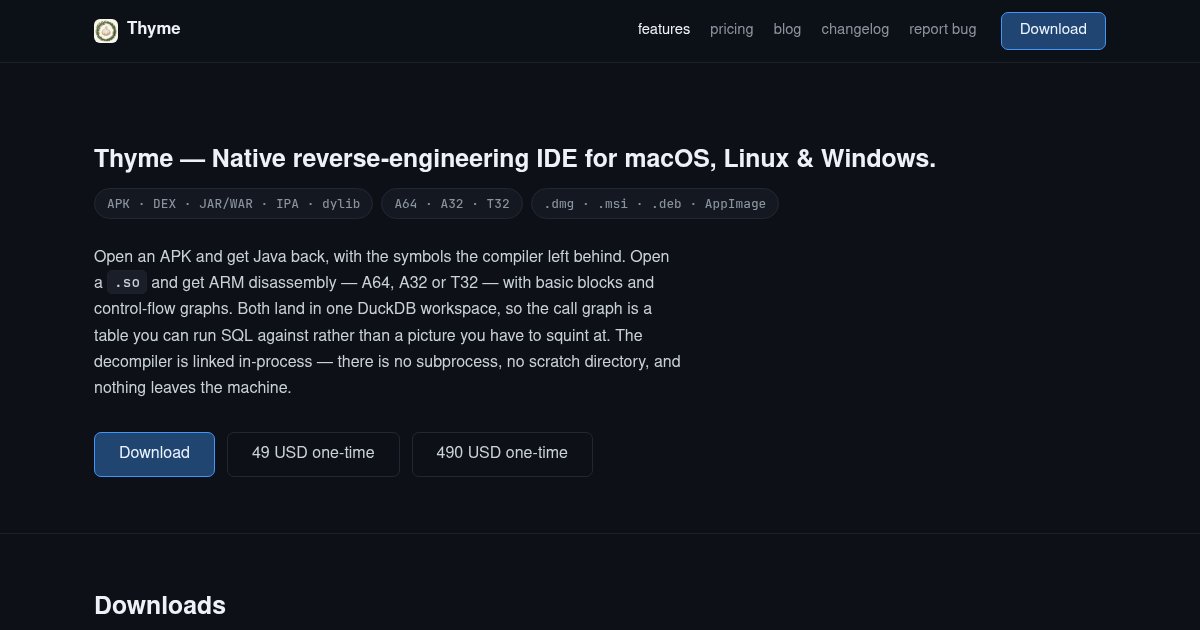Click the main Thyme headline
Viewport: 1200px width, 630px height.
pos(515,158)
